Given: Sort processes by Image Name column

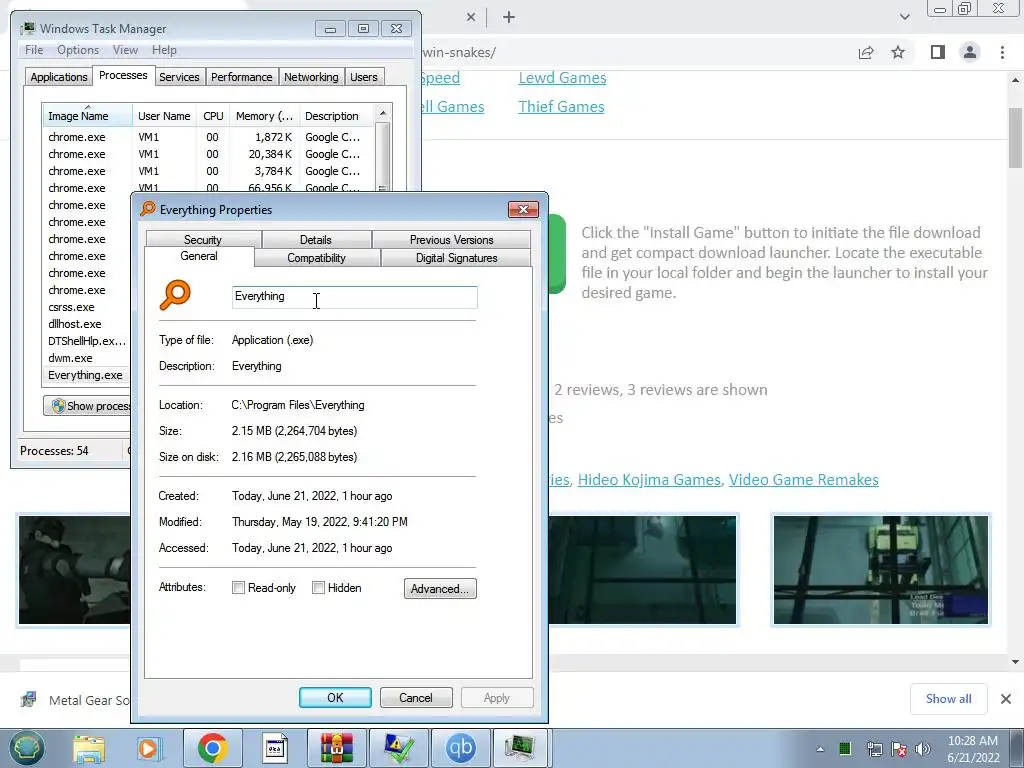Looking at the screenshot, I should [87, 116].
